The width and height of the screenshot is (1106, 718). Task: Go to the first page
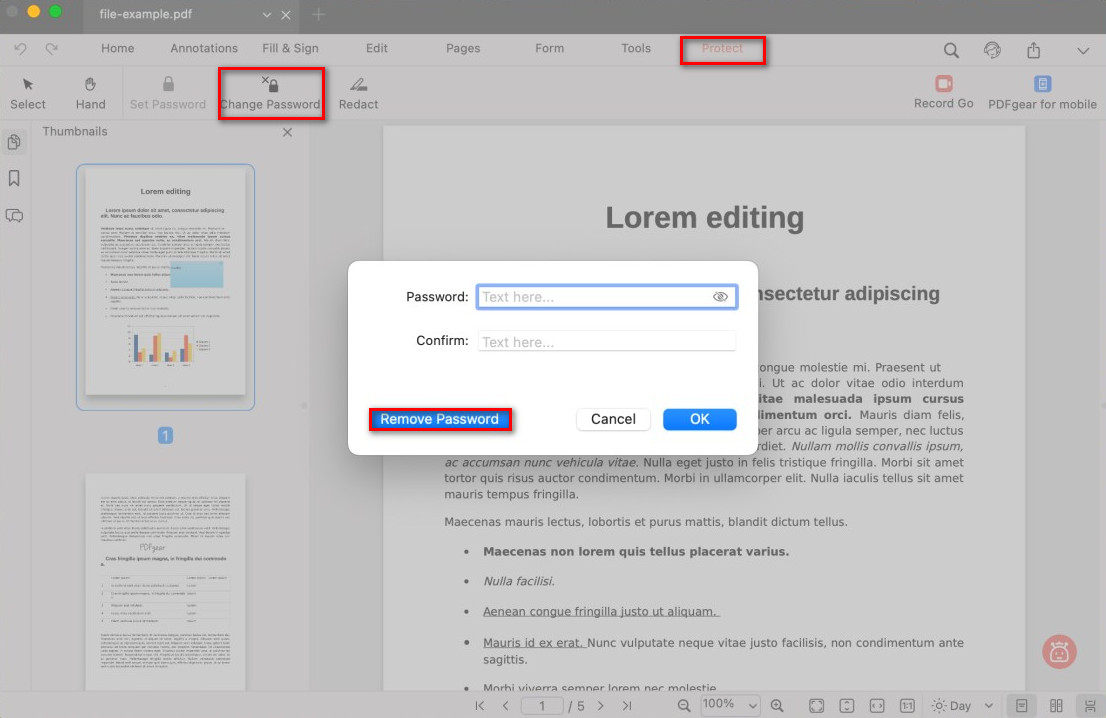coord(480,705)
